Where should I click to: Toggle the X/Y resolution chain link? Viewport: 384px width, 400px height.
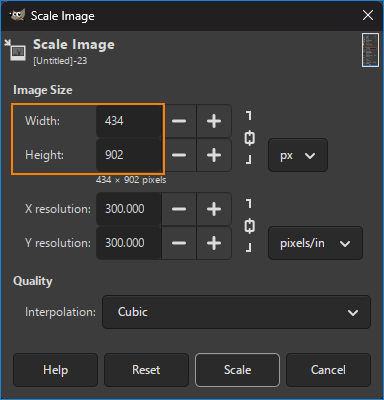249,226
